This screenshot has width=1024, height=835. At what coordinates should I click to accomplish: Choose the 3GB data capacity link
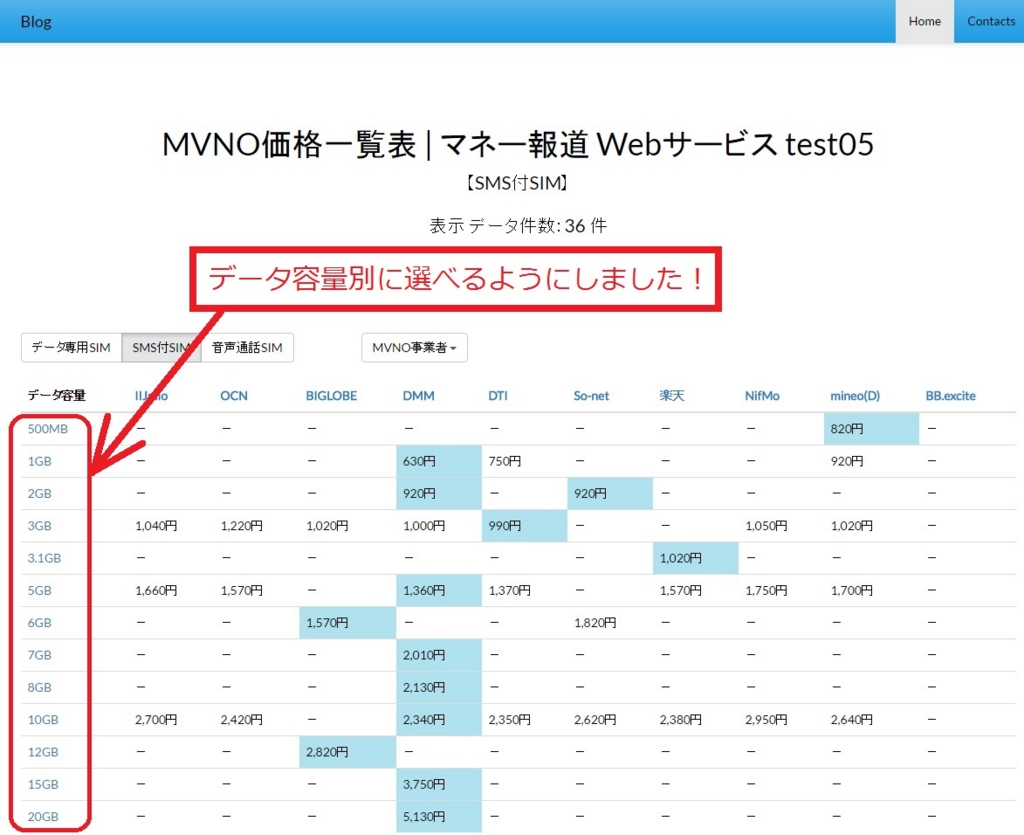pyautogui.click(x=39, y=526)
